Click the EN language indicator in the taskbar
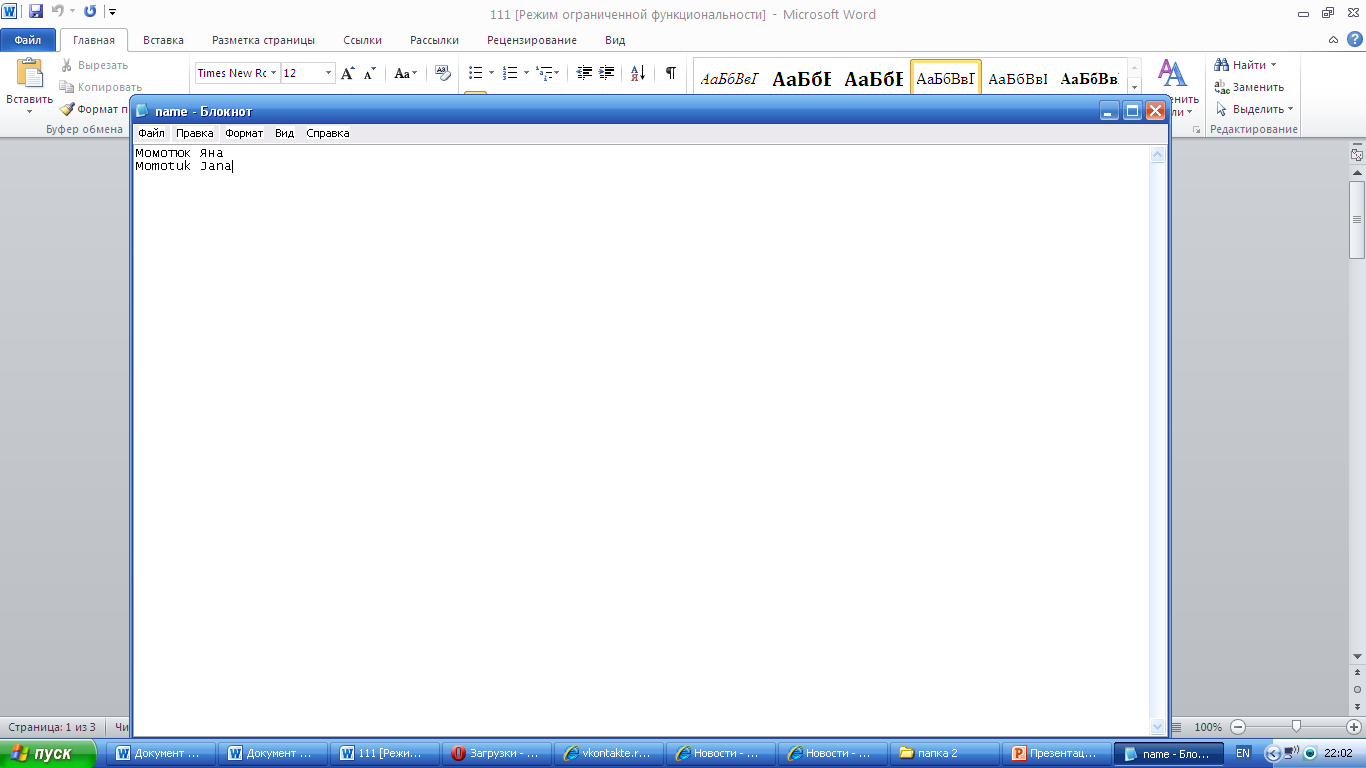The width and height of the screenshot is (1366, 768). pos(1243,753)
